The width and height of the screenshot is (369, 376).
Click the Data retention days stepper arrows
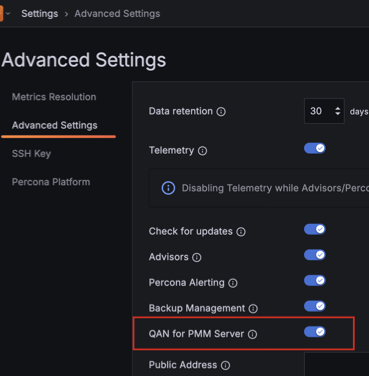338,111
